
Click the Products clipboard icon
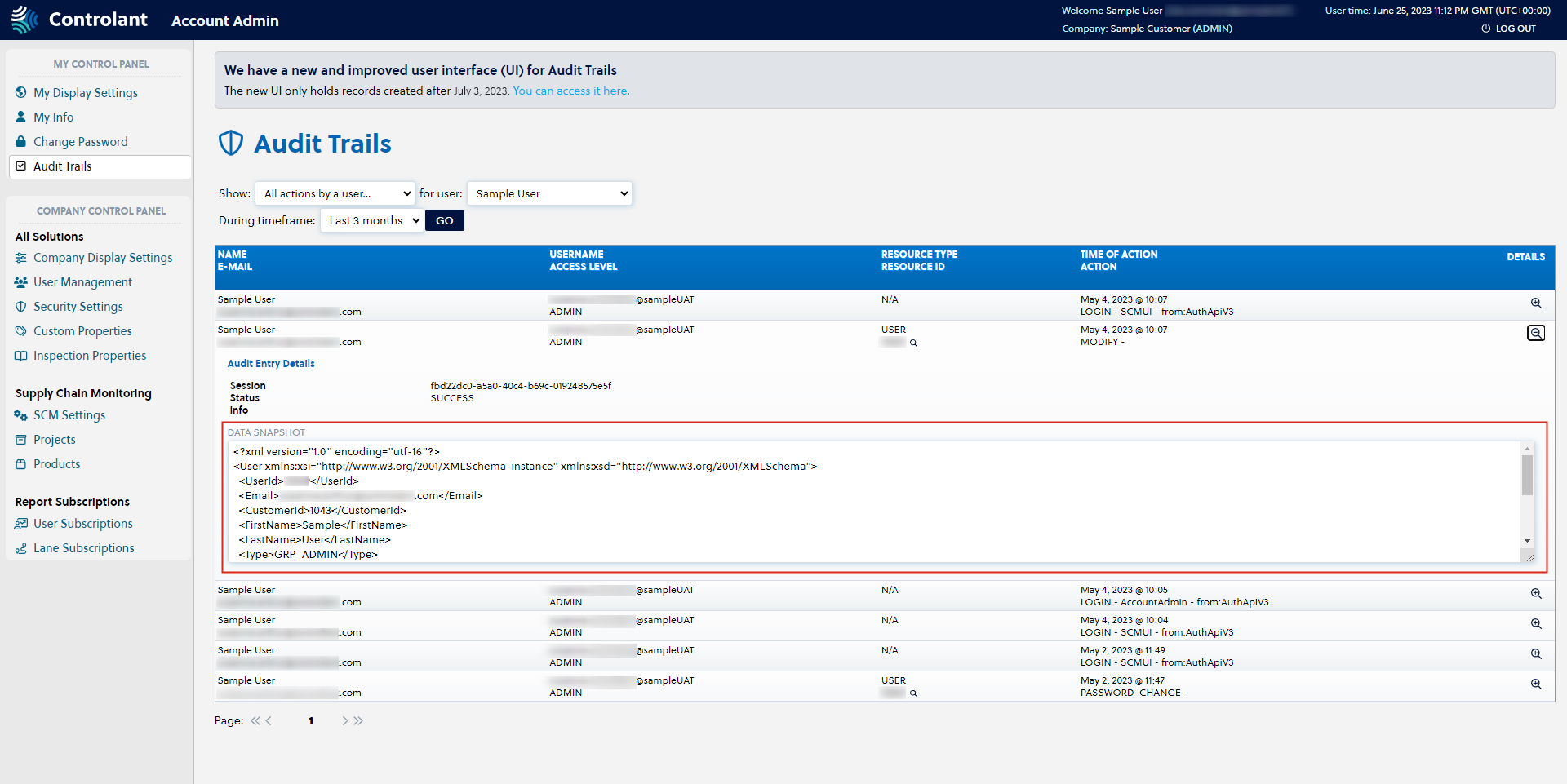pyautogui.click(x=21, y=464)
